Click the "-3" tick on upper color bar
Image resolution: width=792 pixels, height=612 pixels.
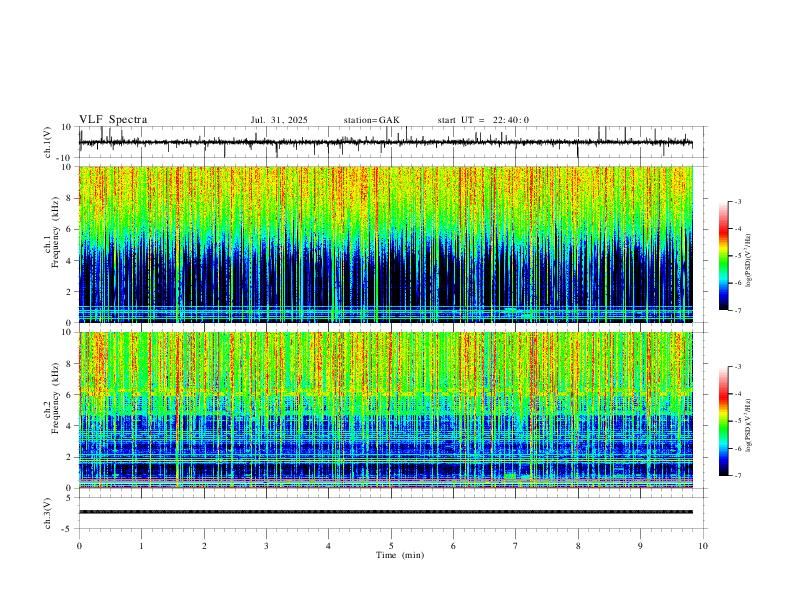click(737, 201)
